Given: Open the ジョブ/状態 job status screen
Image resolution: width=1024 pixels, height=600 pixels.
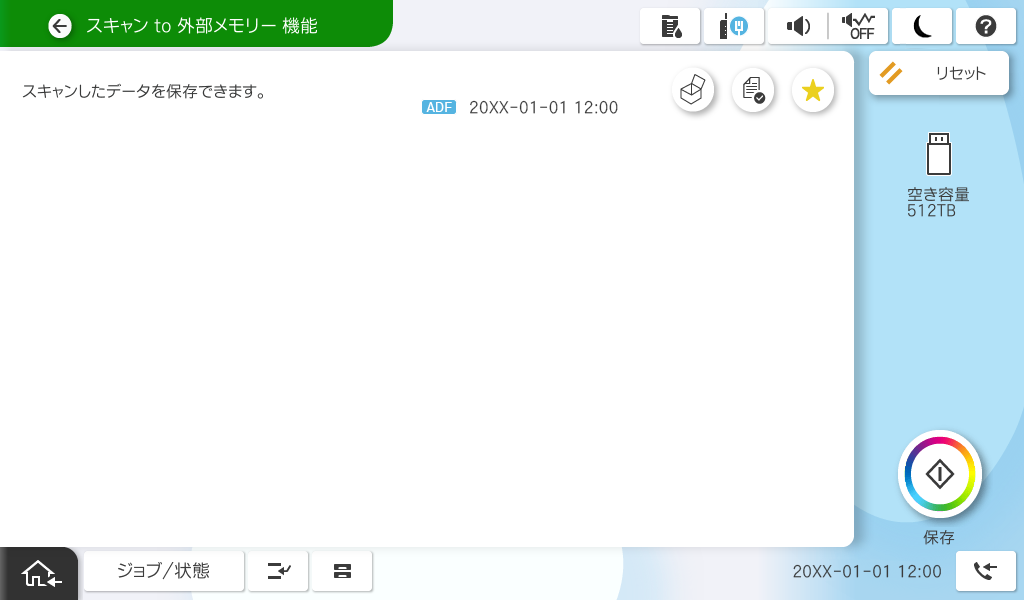Looking at the screenshot, I should [x=164, y=571].
